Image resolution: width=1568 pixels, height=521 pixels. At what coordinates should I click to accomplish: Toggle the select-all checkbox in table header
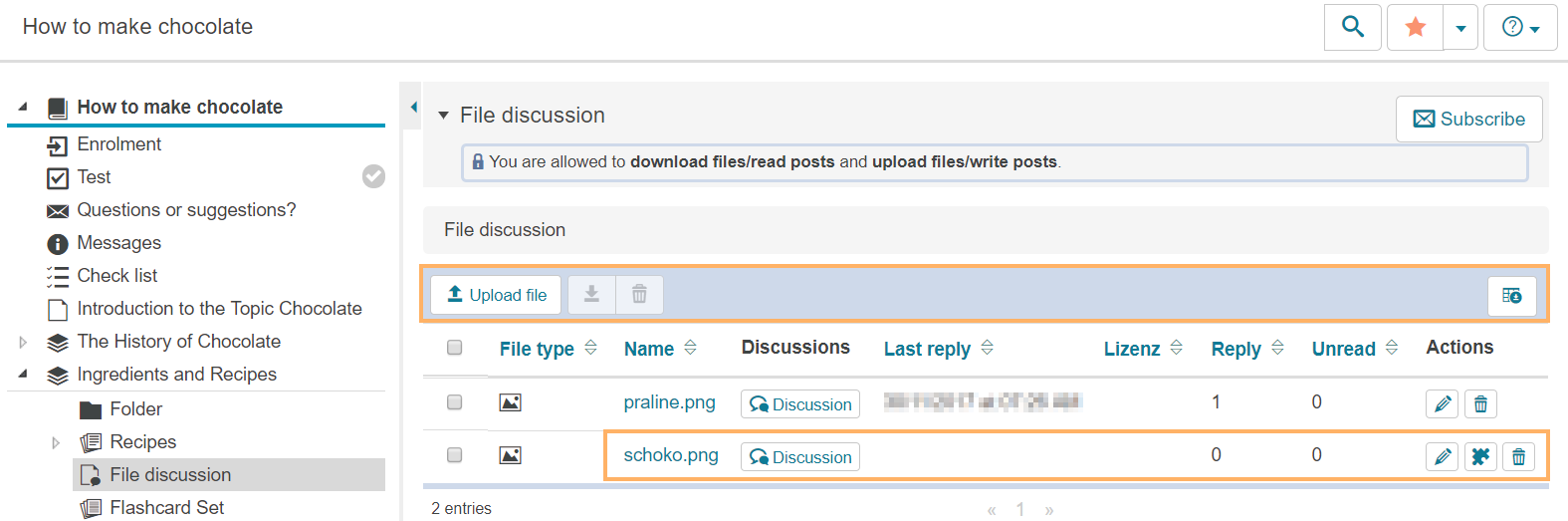coord(455,348)
